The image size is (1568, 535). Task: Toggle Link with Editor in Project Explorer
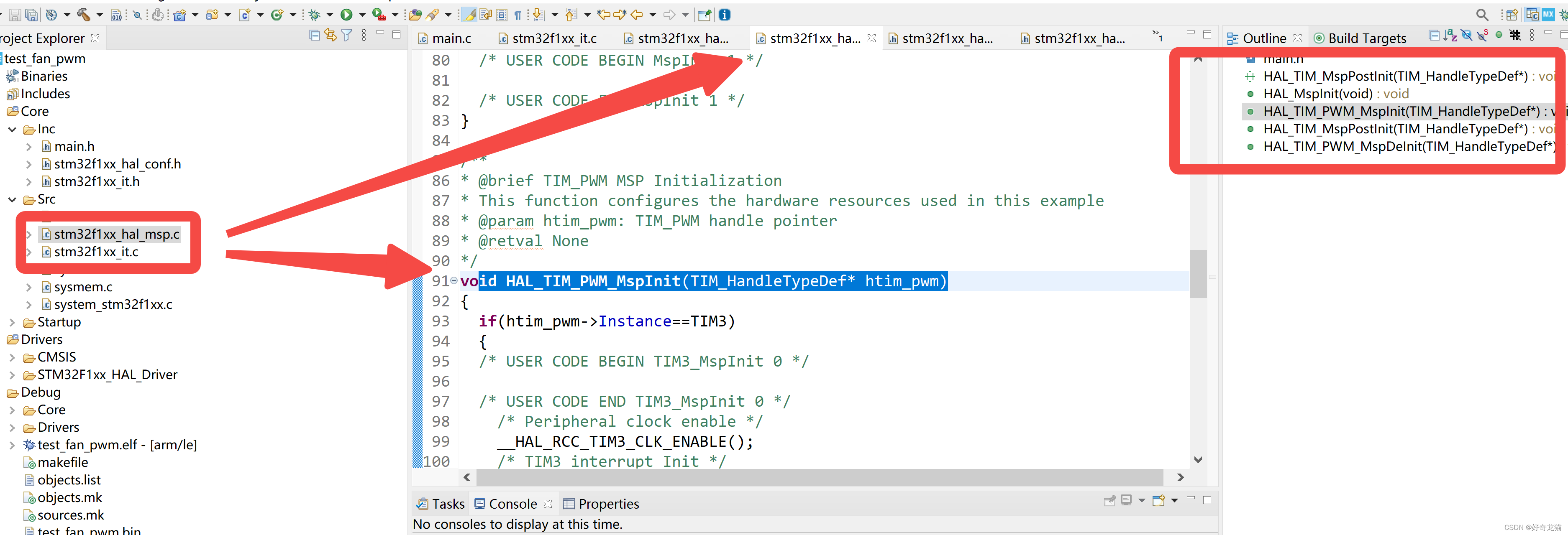click(x=331, y=35)
